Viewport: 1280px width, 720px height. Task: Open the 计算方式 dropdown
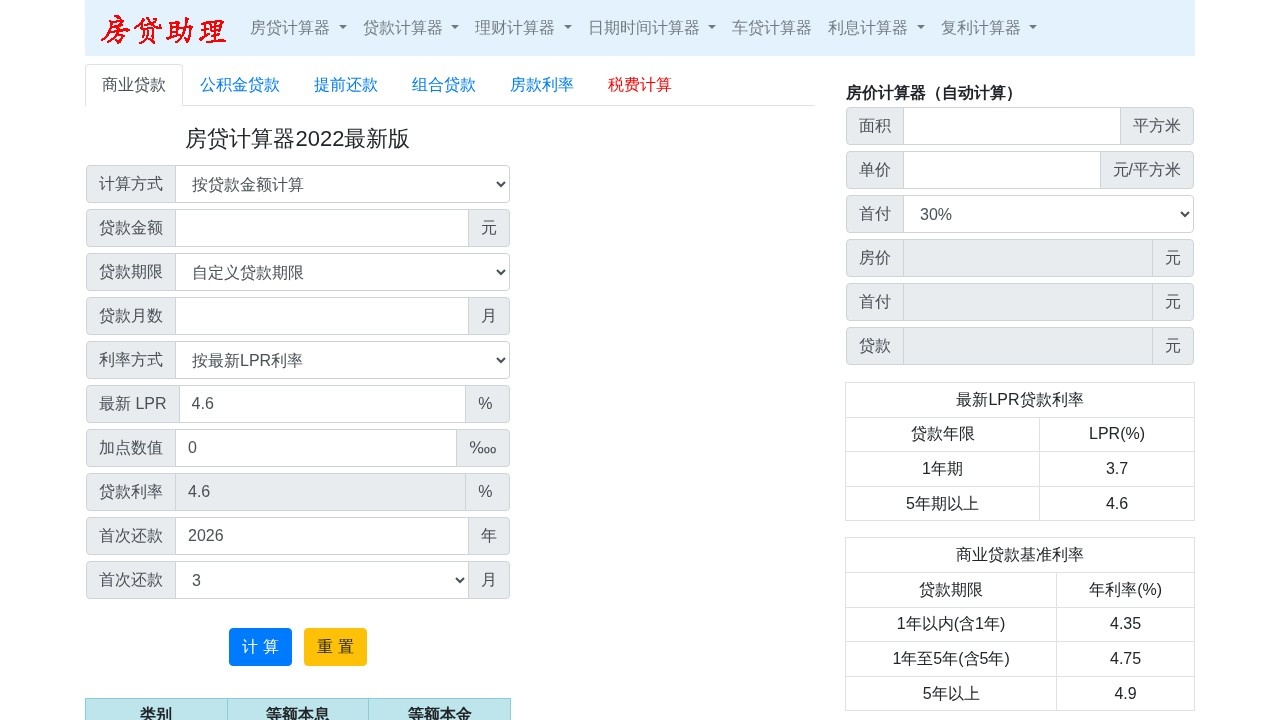(x=342, y=184)
